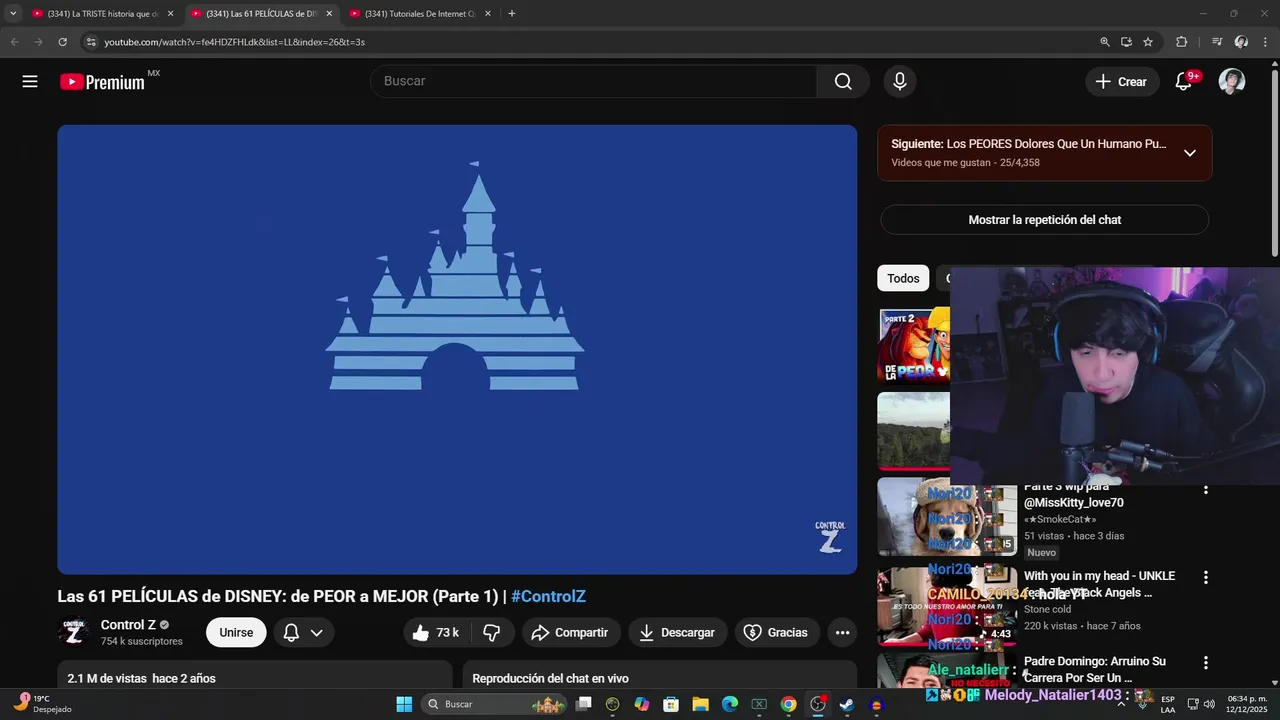Download the video with Descargar
The width and height of the screenshot is (1280, 720).
click(x=677, y=632)
